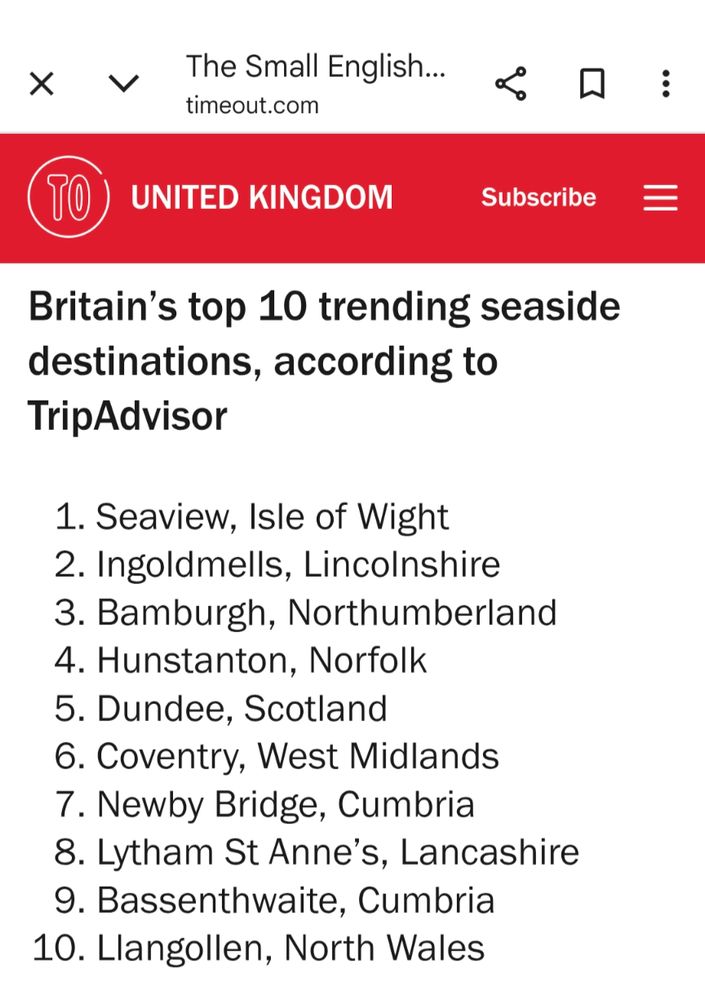
Task: Click 'Seaview, Isle of Wight' entry
Action: [272, 516]
